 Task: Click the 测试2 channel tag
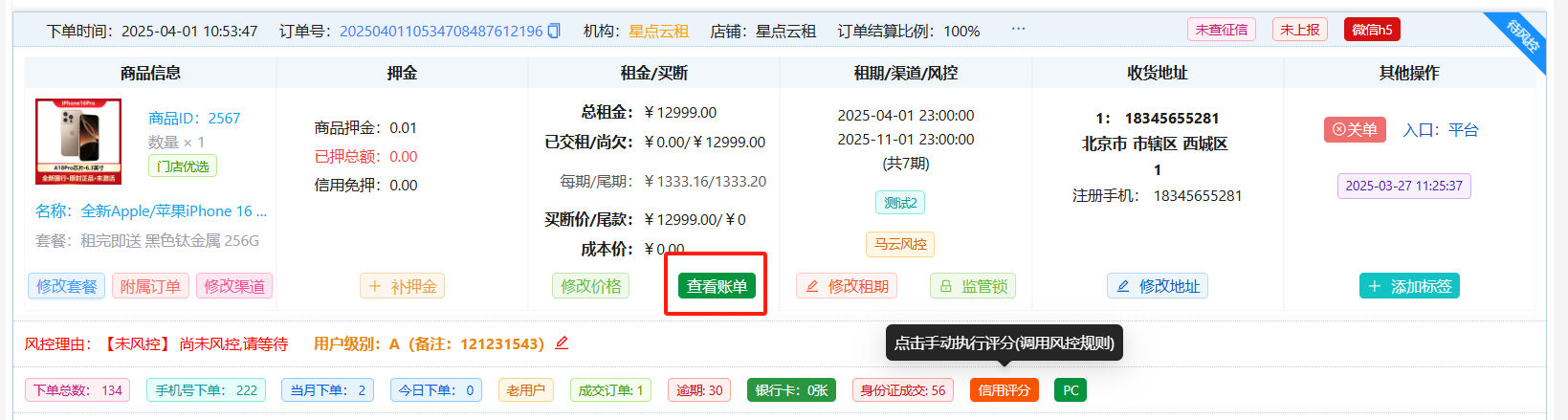point(900,203)
